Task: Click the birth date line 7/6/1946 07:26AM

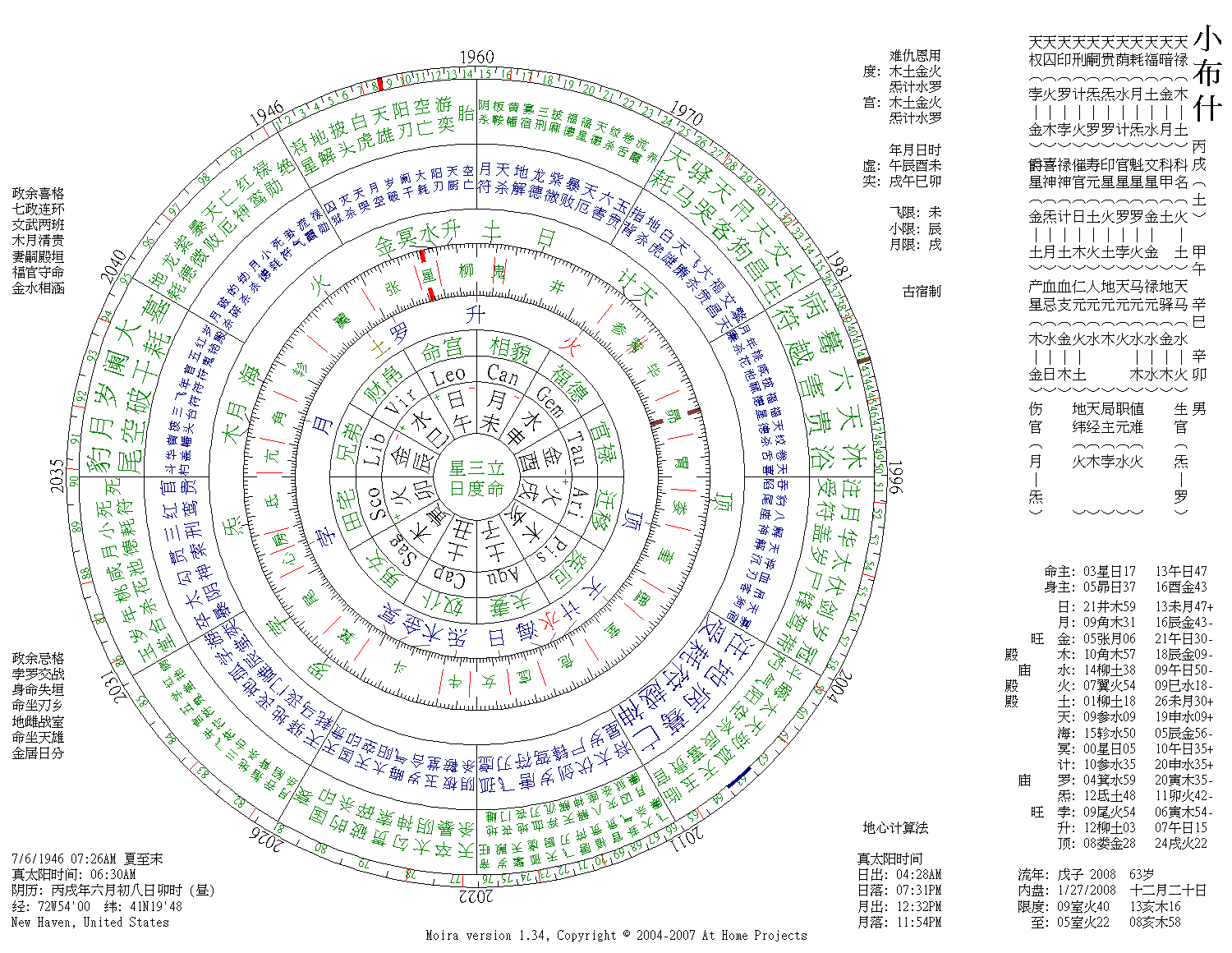Action: tap(88, 859)
